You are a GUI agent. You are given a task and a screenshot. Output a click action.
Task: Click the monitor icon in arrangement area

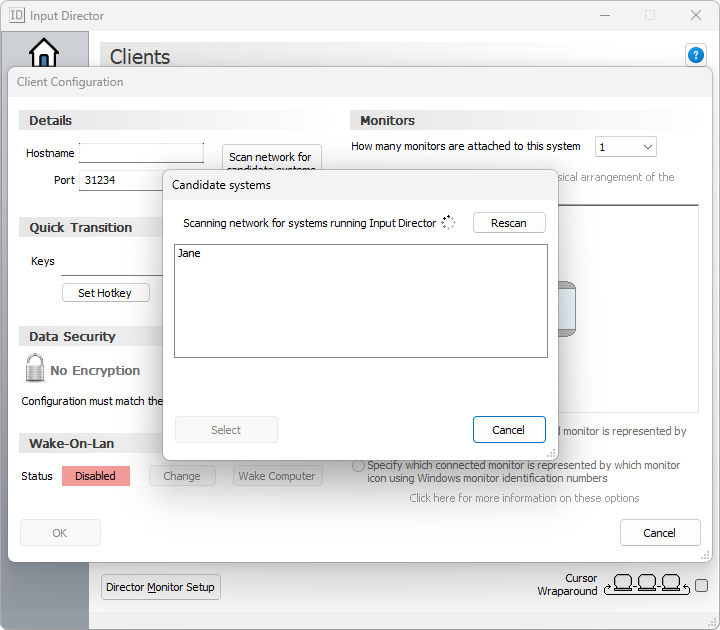tap(567, 309)
